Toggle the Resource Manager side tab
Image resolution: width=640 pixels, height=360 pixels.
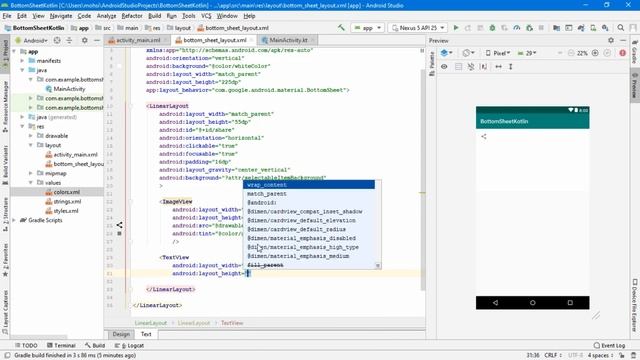pos(5,106)
